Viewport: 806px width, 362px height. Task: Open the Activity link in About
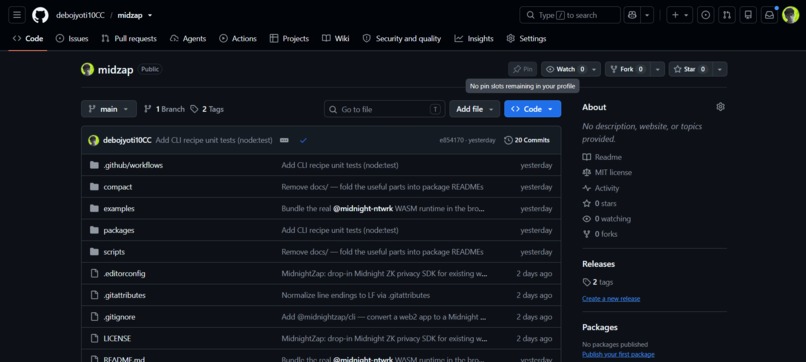[601, 188]
